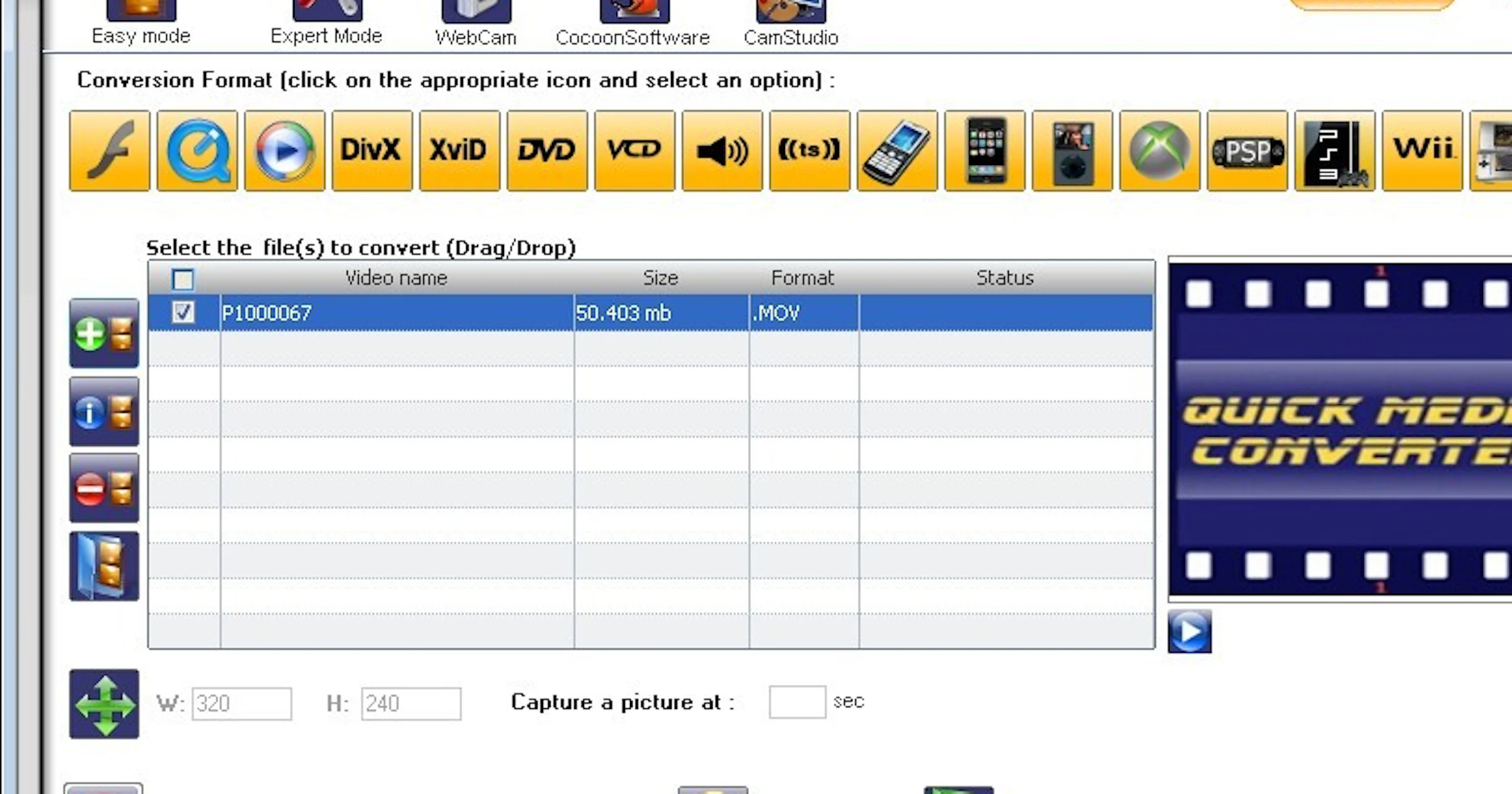This screenshot has width=1512, height=794.
Task: Select the Flash conversion format icon
Action: 110,151
